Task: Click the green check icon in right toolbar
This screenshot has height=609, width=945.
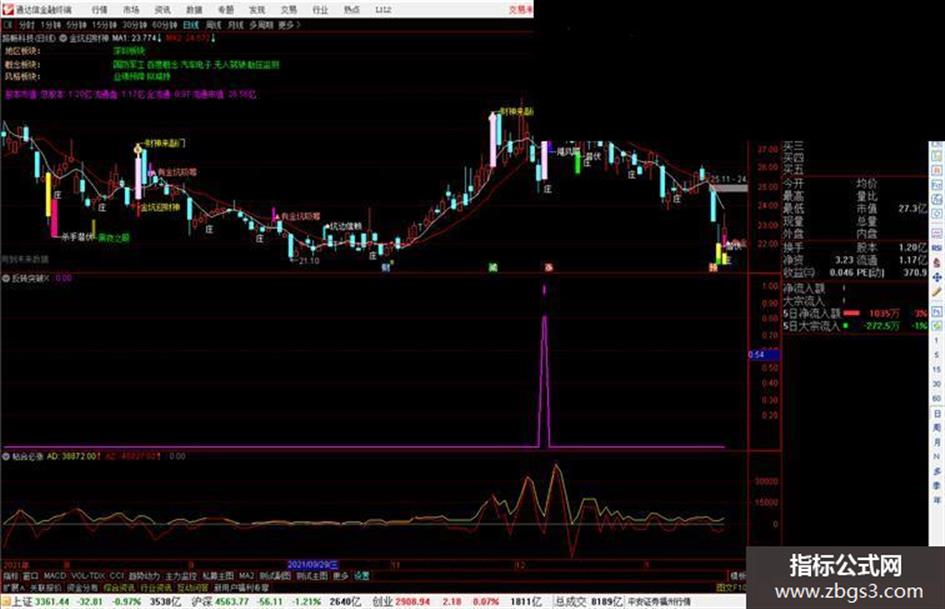Action: pyautogui.click(x=937, y=326)
